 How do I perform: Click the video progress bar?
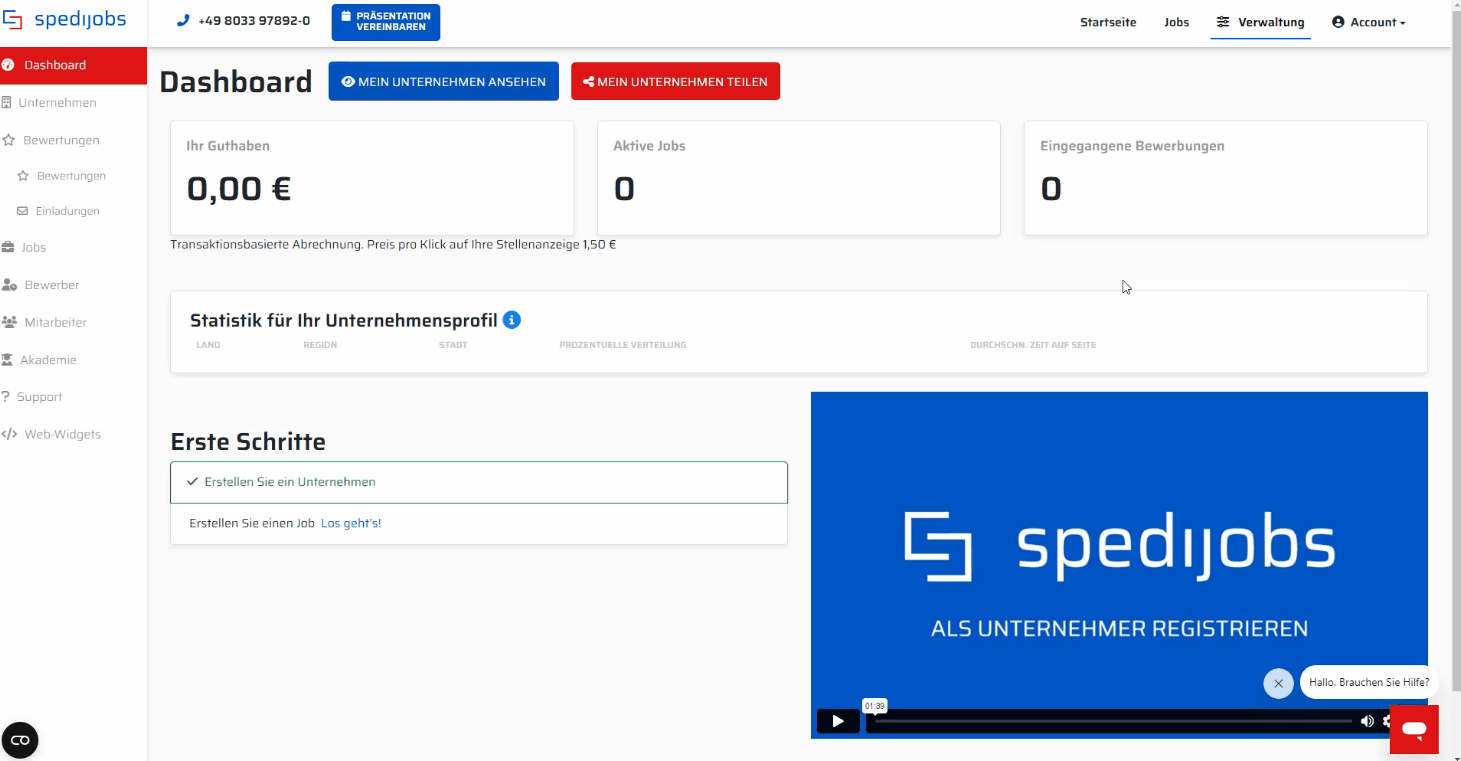point(1113,721)
